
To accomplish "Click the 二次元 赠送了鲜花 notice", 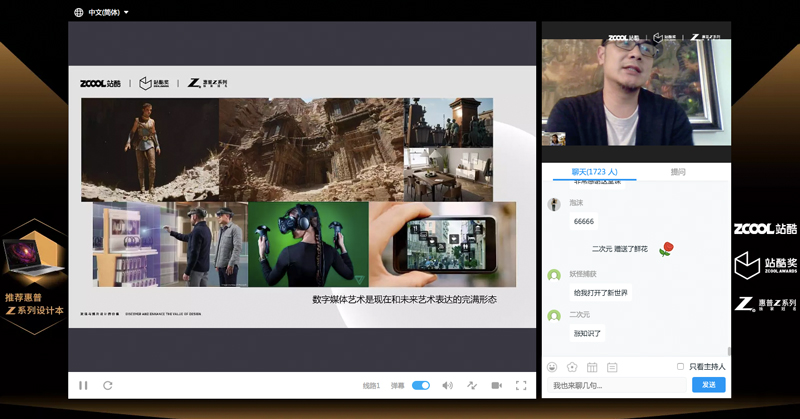I will click(x=619, y=249).
